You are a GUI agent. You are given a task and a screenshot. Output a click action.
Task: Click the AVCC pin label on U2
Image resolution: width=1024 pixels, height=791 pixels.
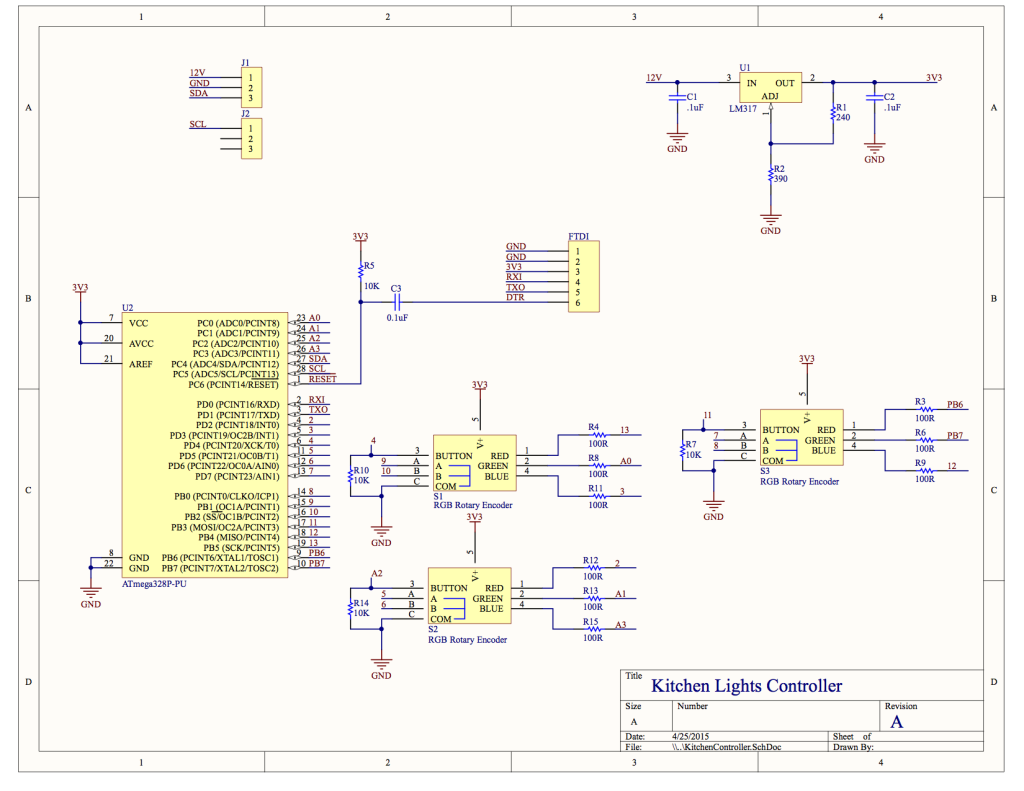click(x=141, y=344)
